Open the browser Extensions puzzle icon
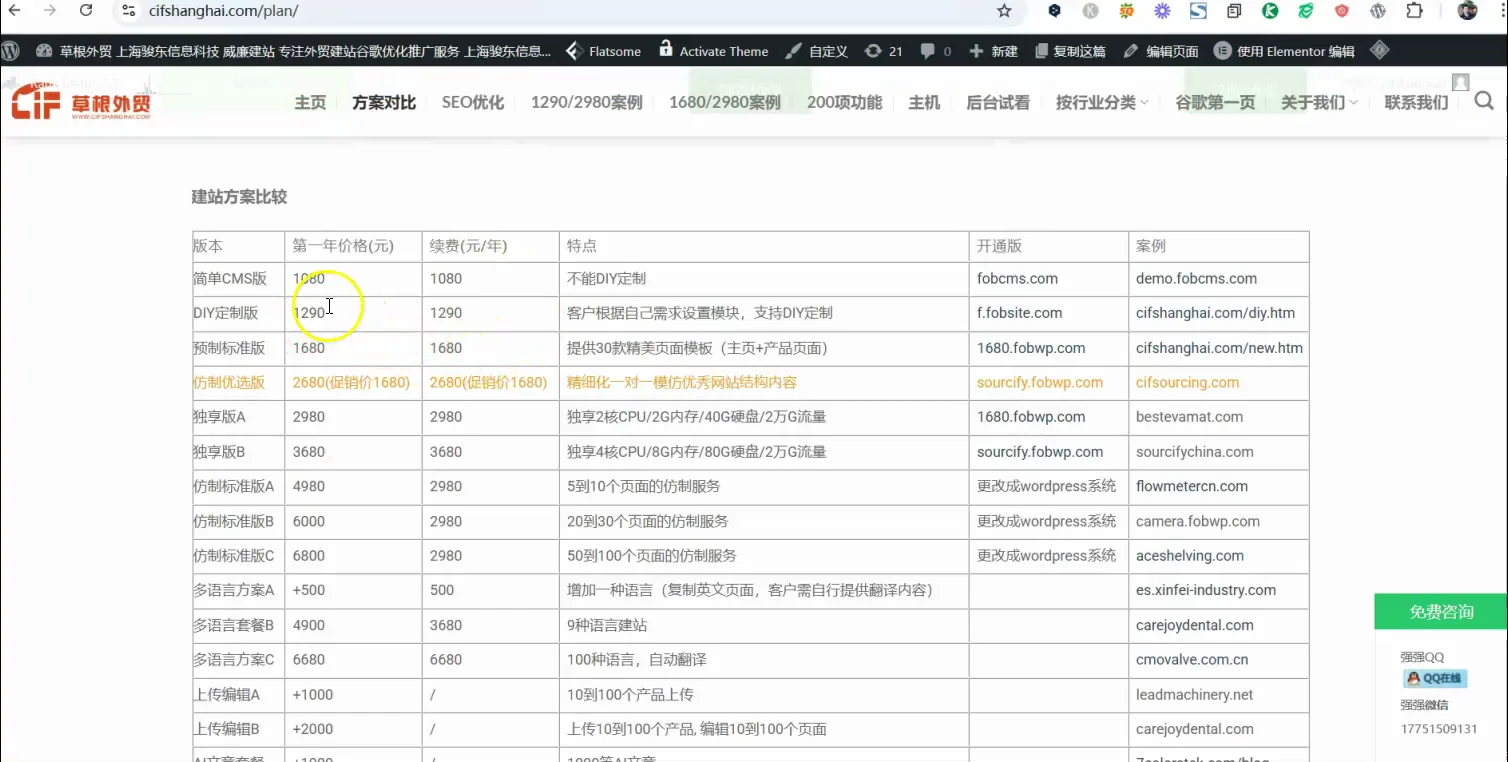This screenshot has height=762, width=1508. (1414, 11)
